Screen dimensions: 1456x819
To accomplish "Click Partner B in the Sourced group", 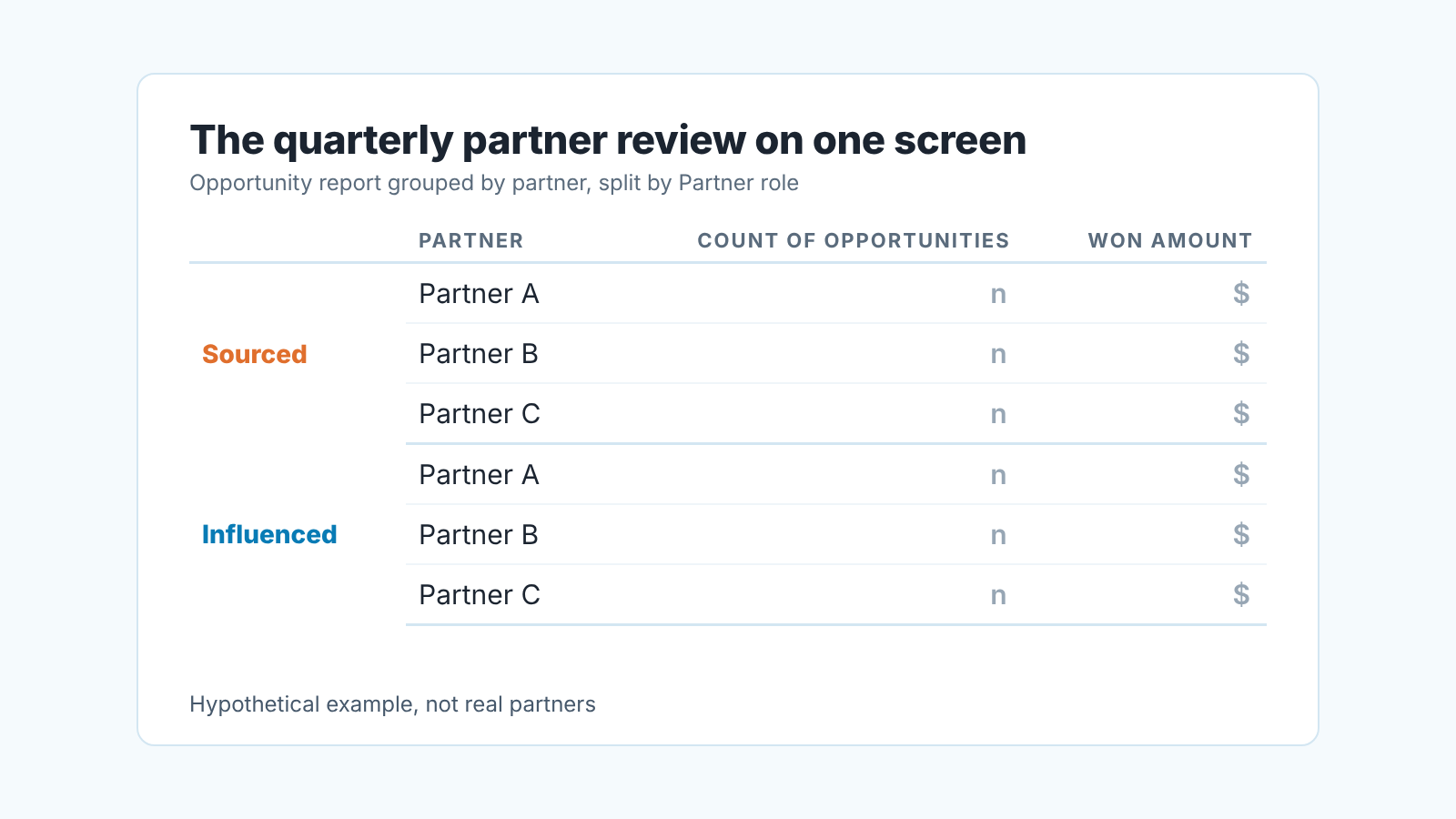I will tap(479, 354).
